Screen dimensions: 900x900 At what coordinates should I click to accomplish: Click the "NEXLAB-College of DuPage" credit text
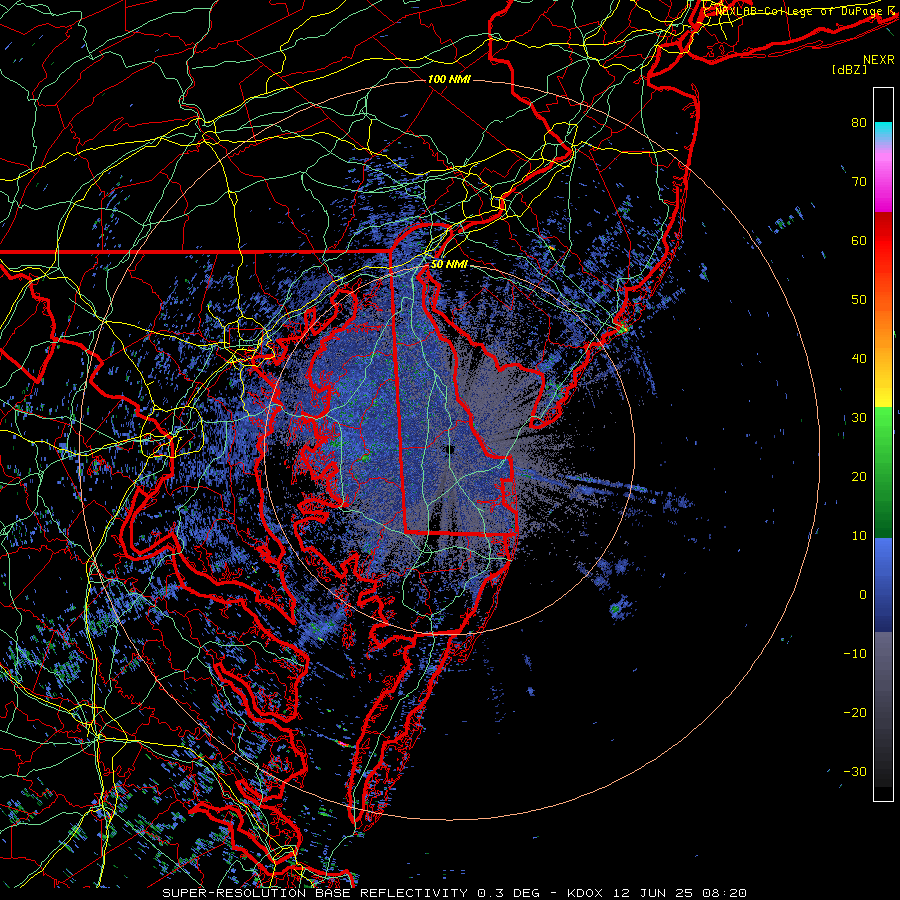click(x=798, y=11)
